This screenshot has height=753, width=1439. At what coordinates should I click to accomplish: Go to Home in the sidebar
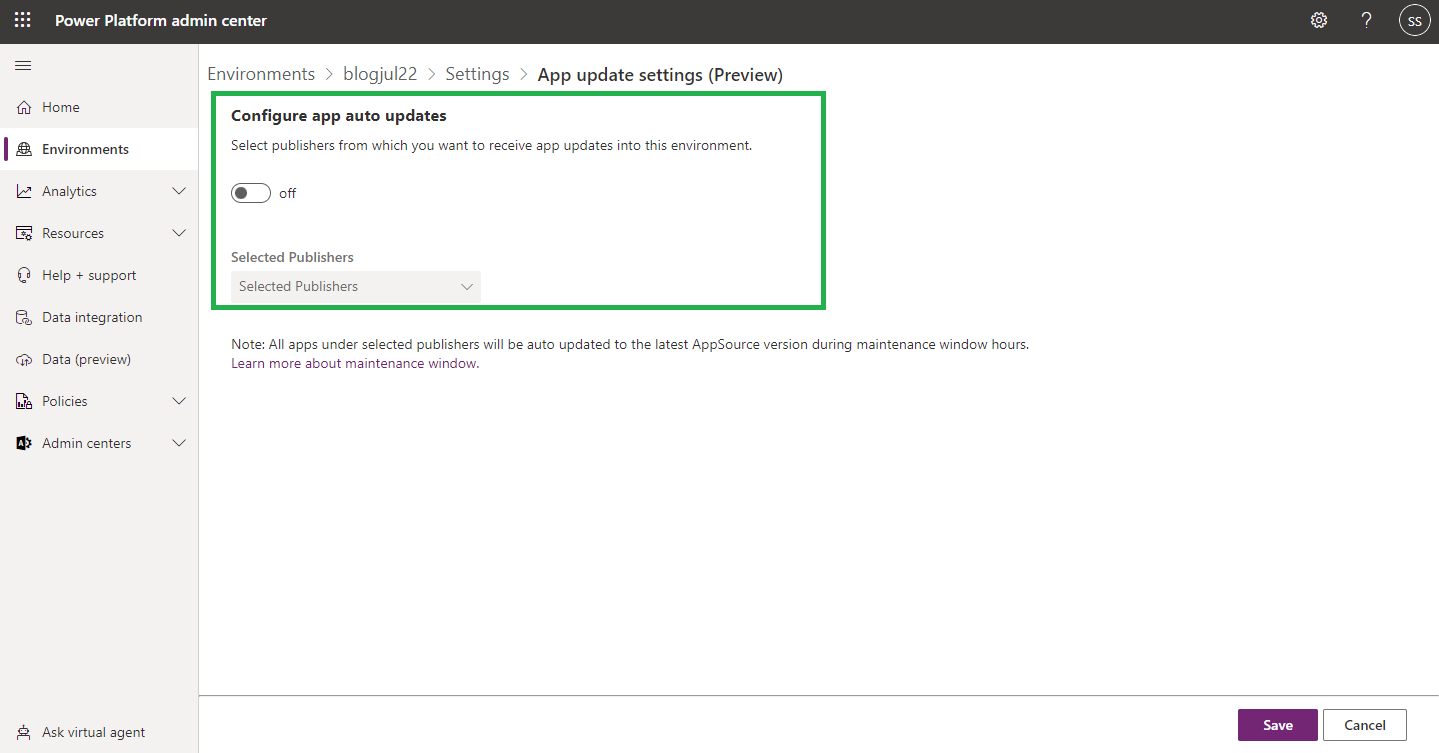pyautogui.click(x=99, y=107)
